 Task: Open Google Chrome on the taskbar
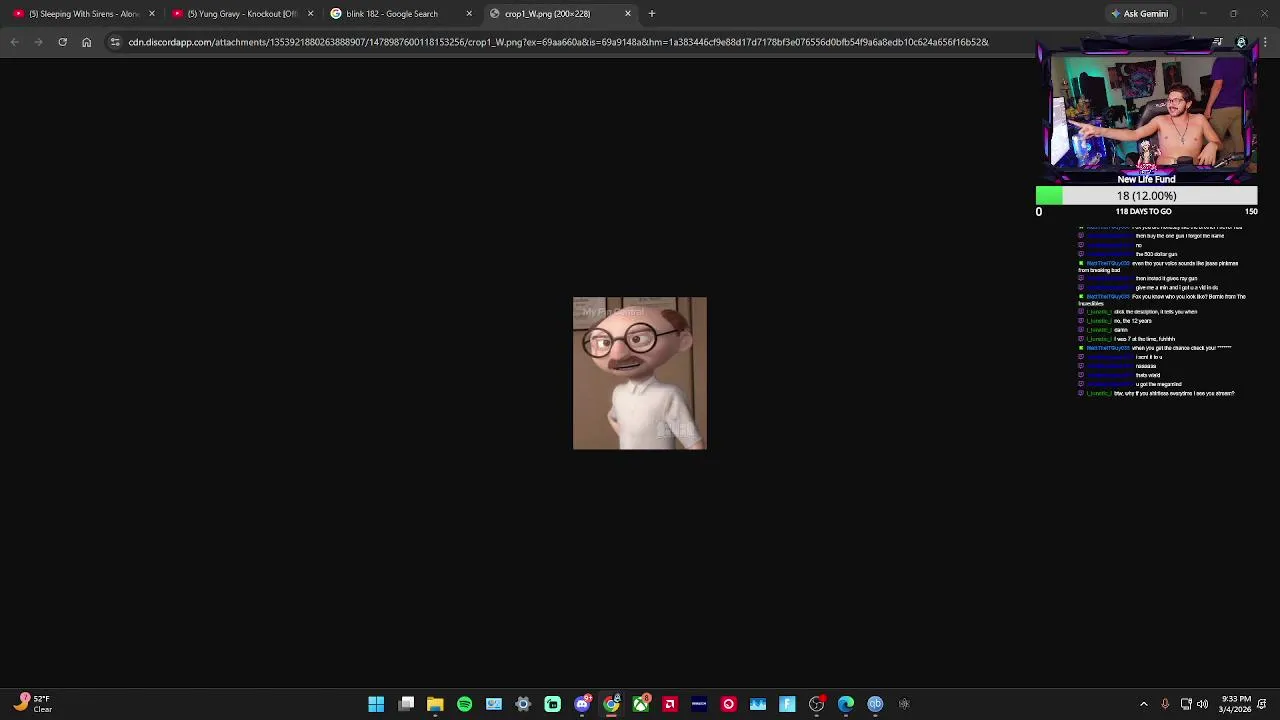[611, 704]
